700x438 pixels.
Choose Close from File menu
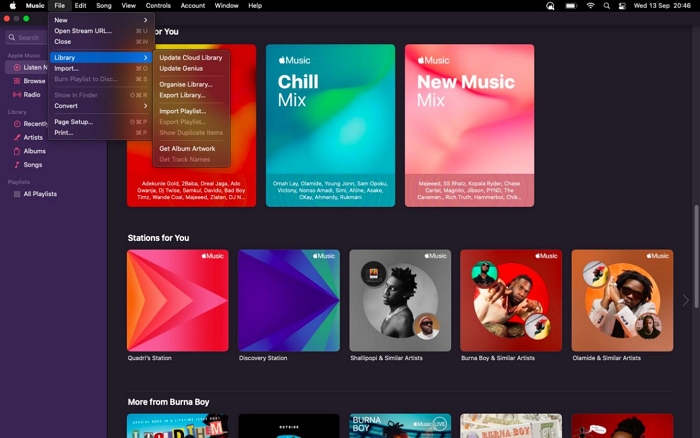click(101, 42)
